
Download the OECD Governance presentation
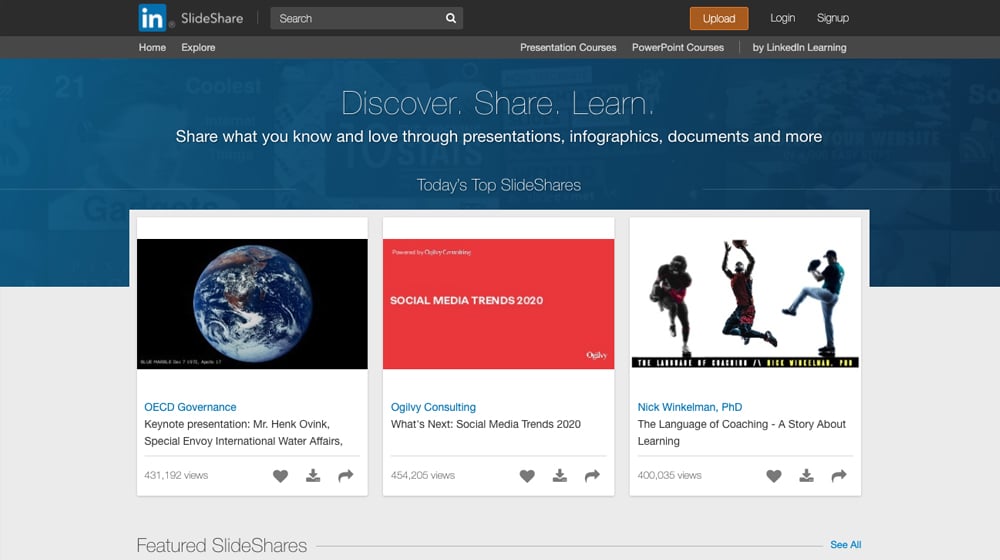coord(312,476)
